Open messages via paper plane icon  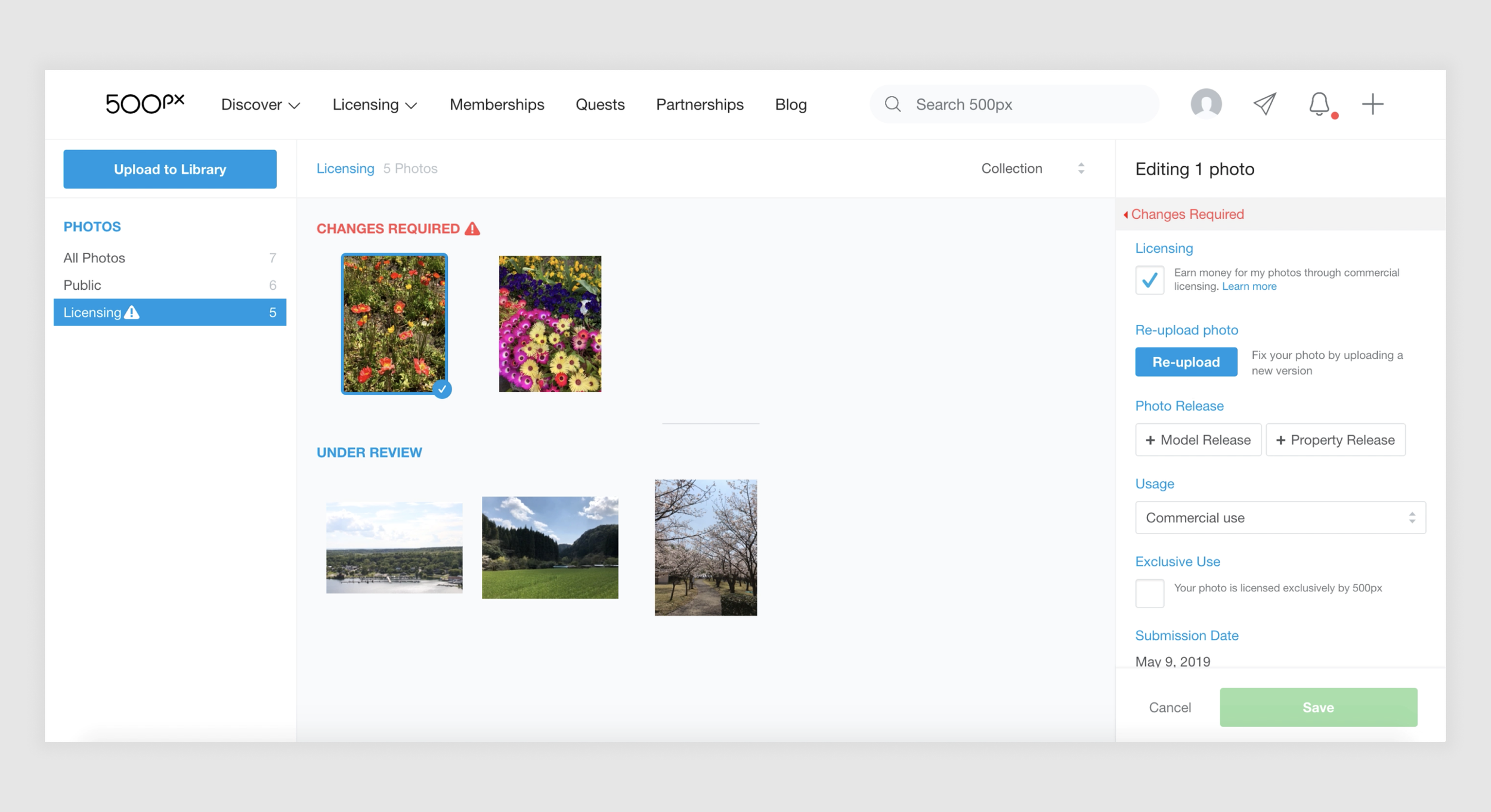click(1264, 104)
